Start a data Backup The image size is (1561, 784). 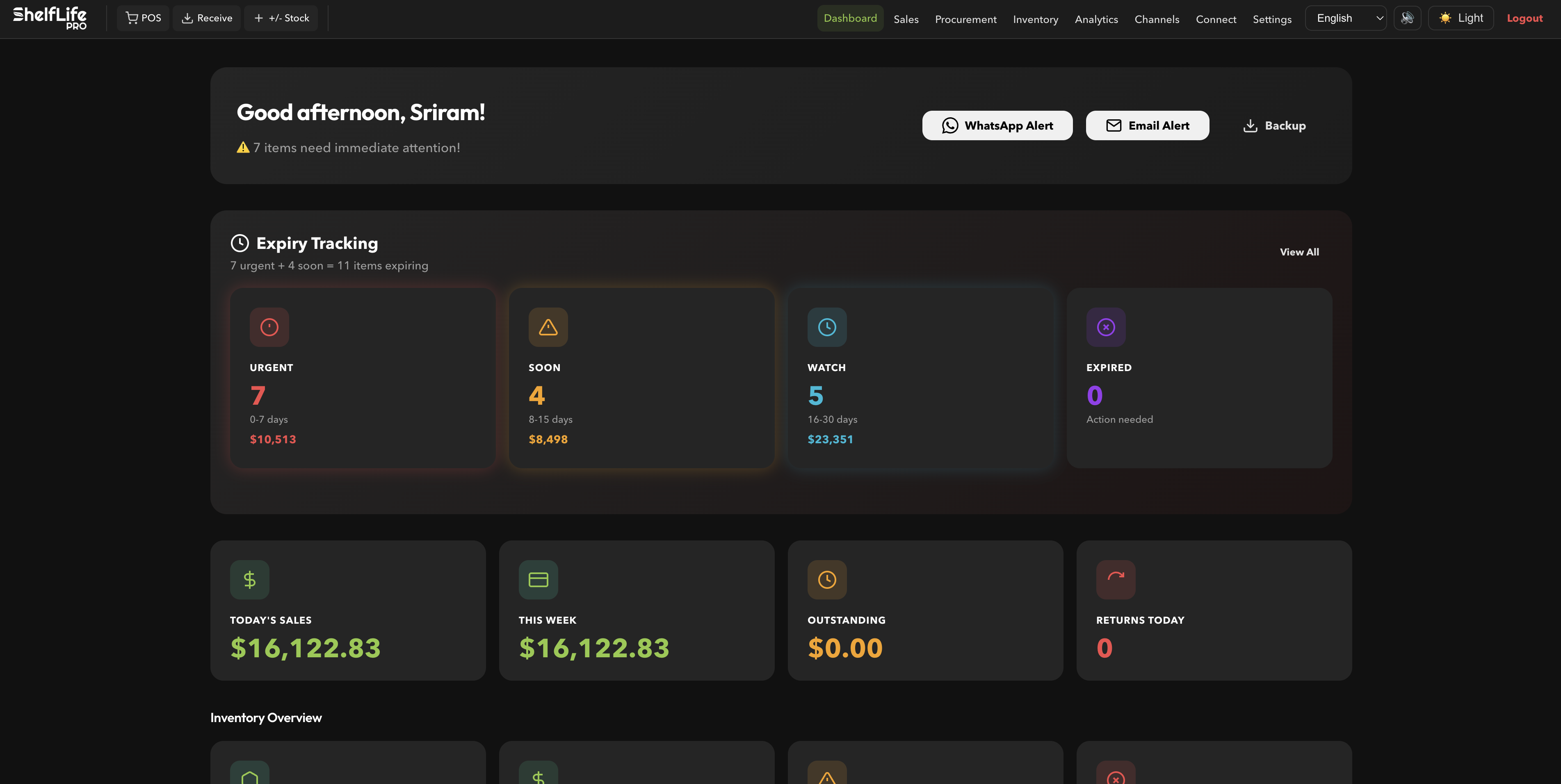point(1274,125)
